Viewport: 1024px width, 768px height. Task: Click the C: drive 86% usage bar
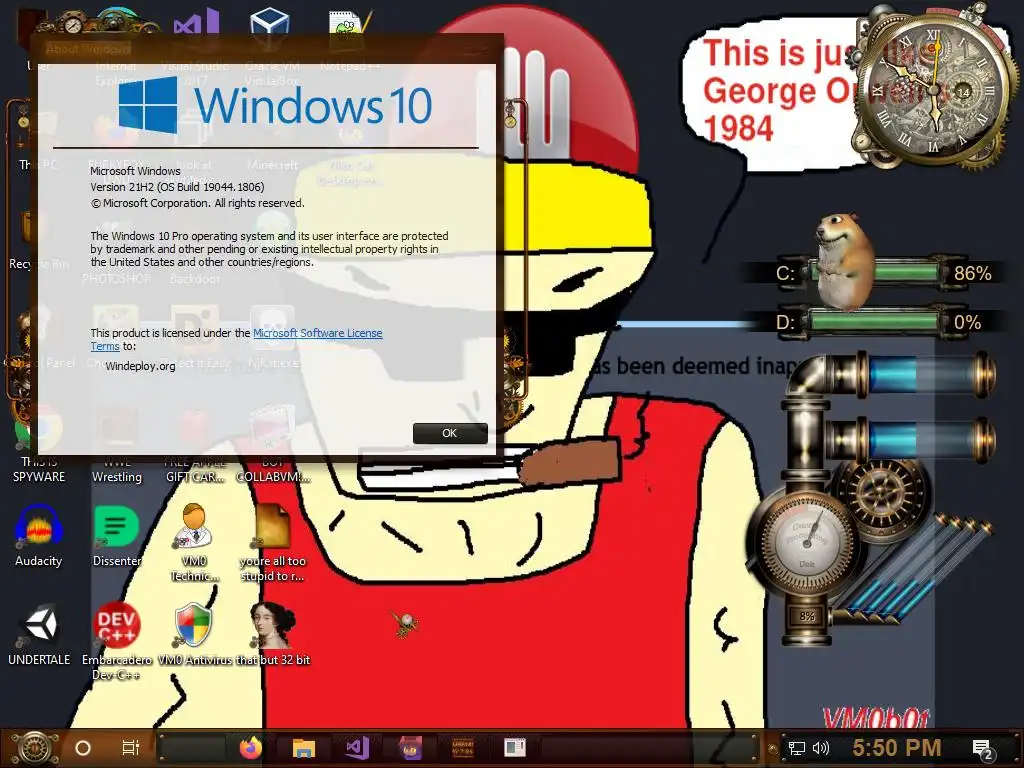(875, 272)
